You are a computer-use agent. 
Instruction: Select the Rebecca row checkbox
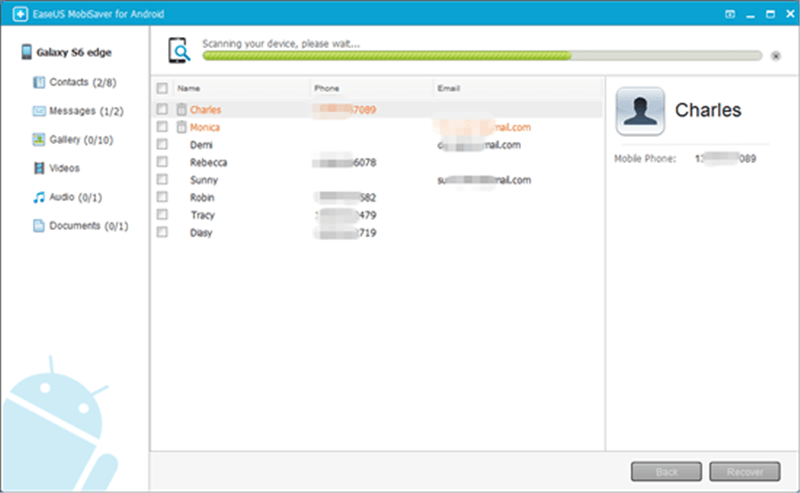(162, 162)
